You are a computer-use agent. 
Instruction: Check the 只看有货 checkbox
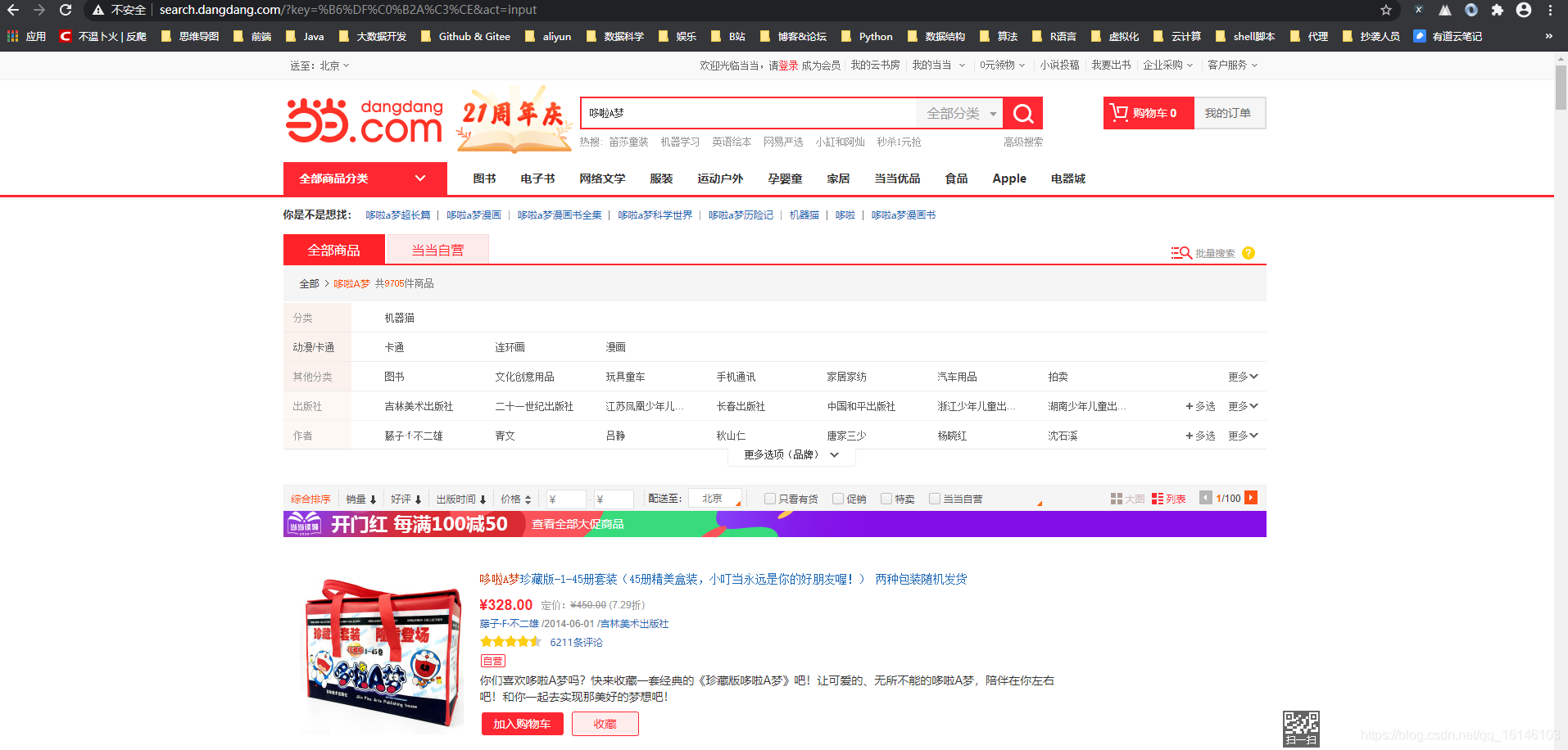pyautogui.click(x=770, y=499)
